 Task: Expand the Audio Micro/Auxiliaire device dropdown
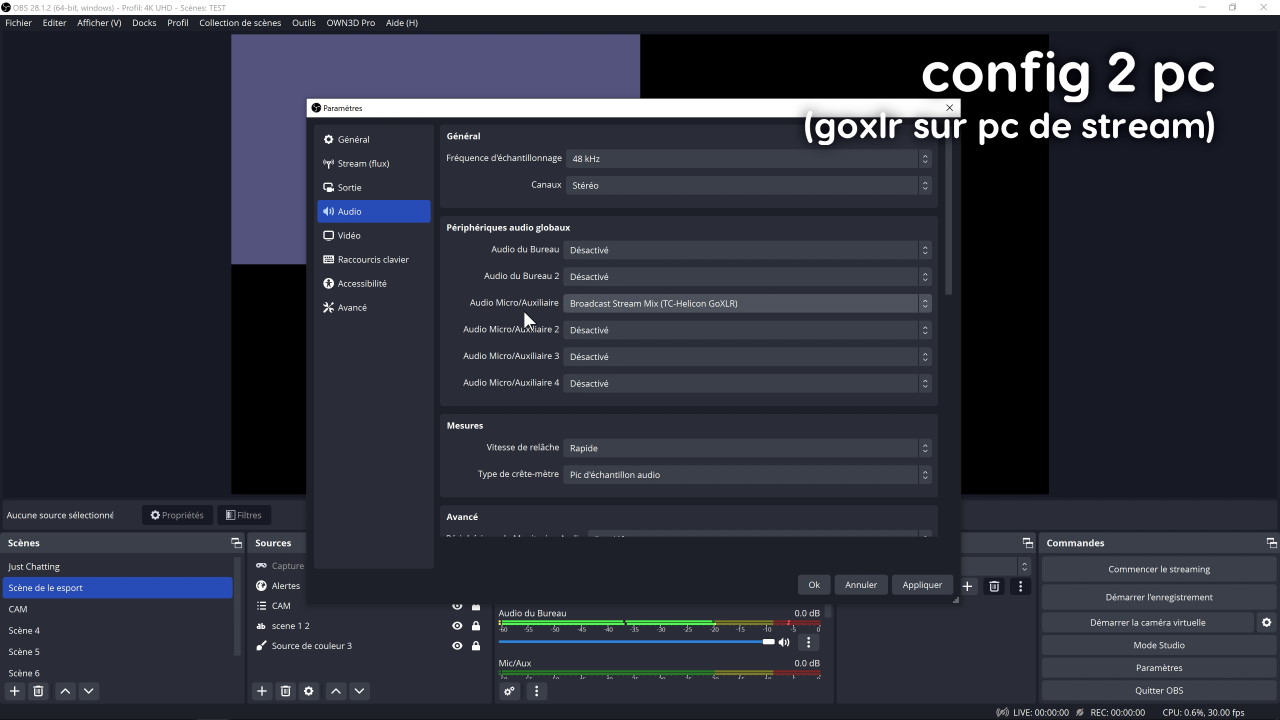[x=746, y=303]
